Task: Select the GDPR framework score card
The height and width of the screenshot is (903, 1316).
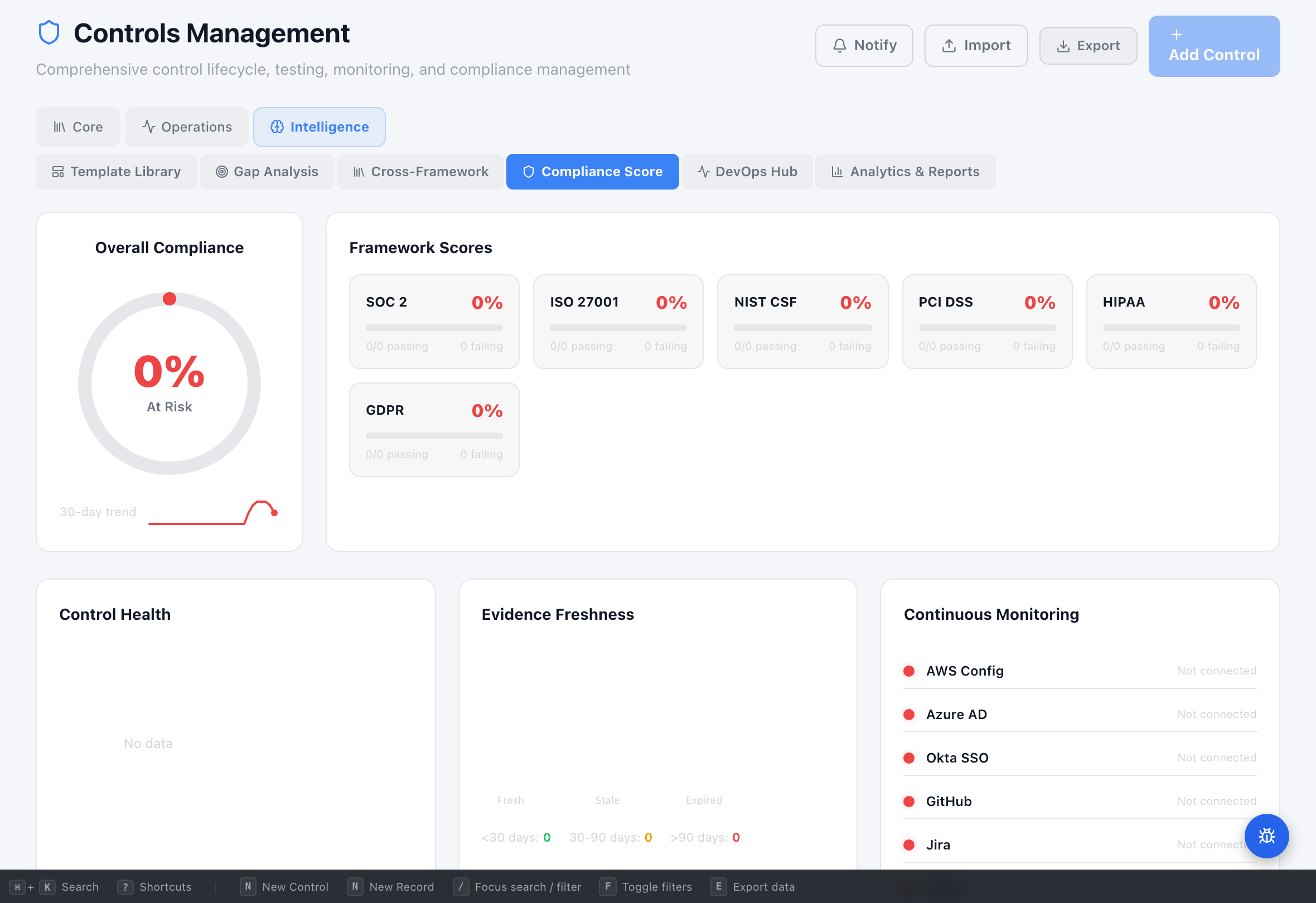Action: [434, 430]
